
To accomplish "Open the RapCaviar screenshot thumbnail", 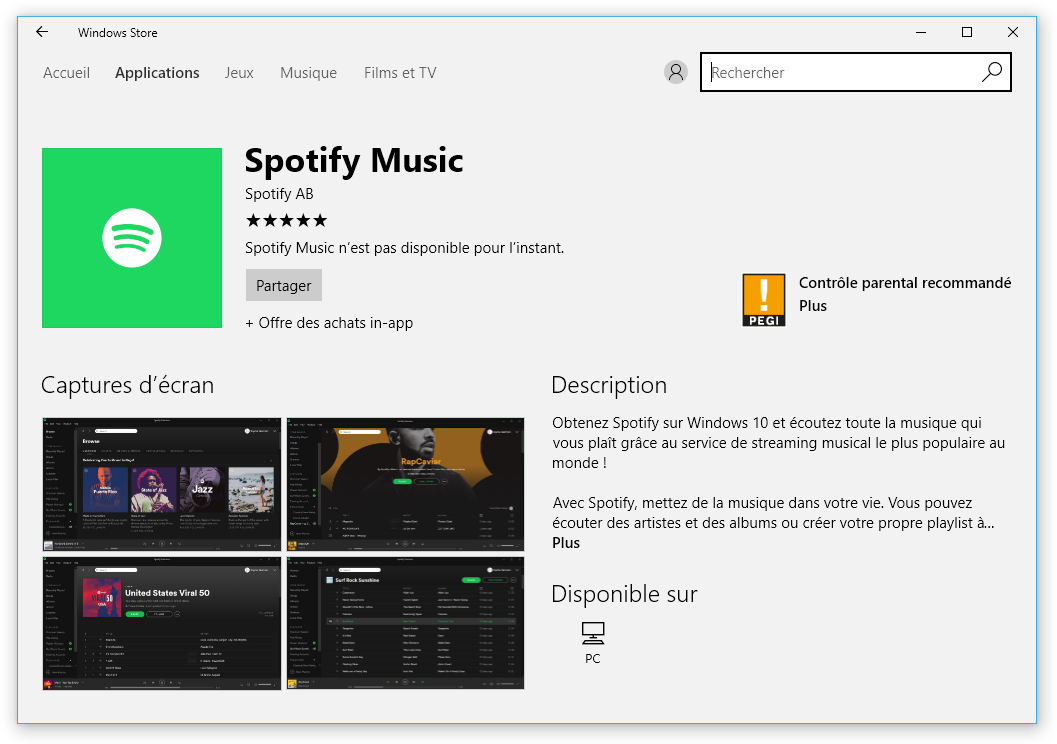I will (x=405, y=484).
